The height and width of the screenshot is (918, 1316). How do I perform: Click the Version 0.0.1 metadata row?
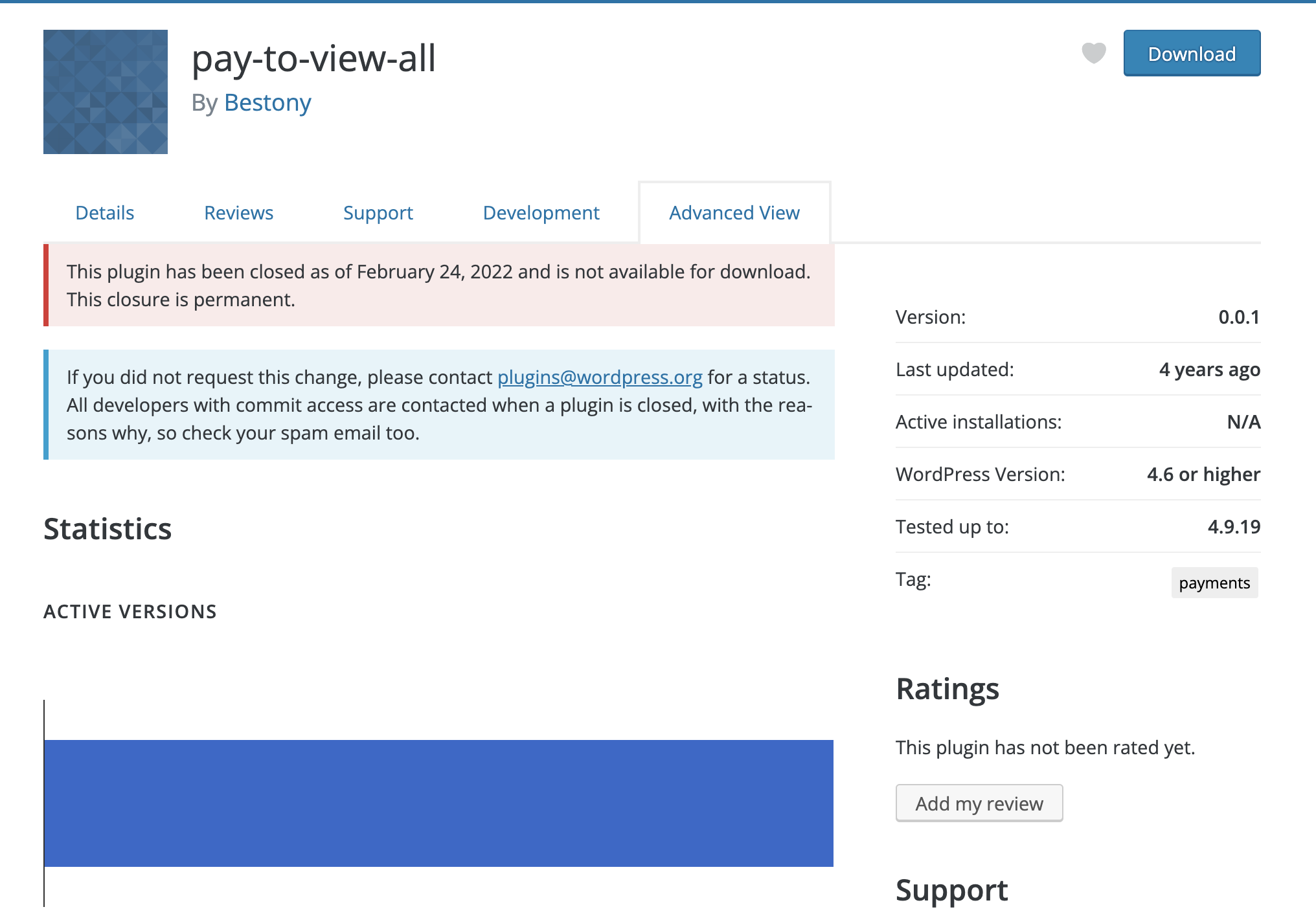(1077, 317)
